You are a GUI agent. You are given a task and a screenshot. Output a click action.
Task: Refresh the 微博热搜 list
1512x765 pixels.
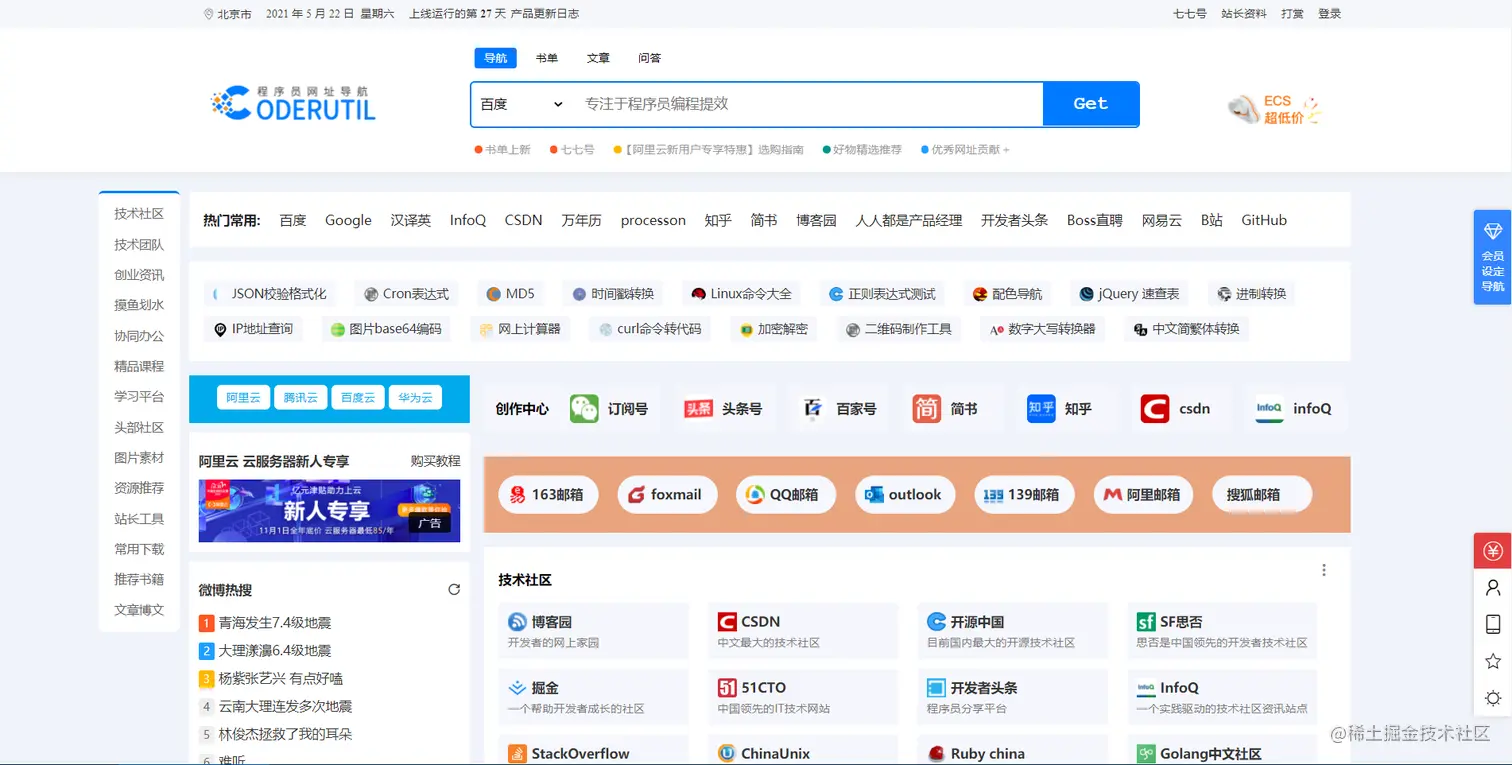pos(454,590)
